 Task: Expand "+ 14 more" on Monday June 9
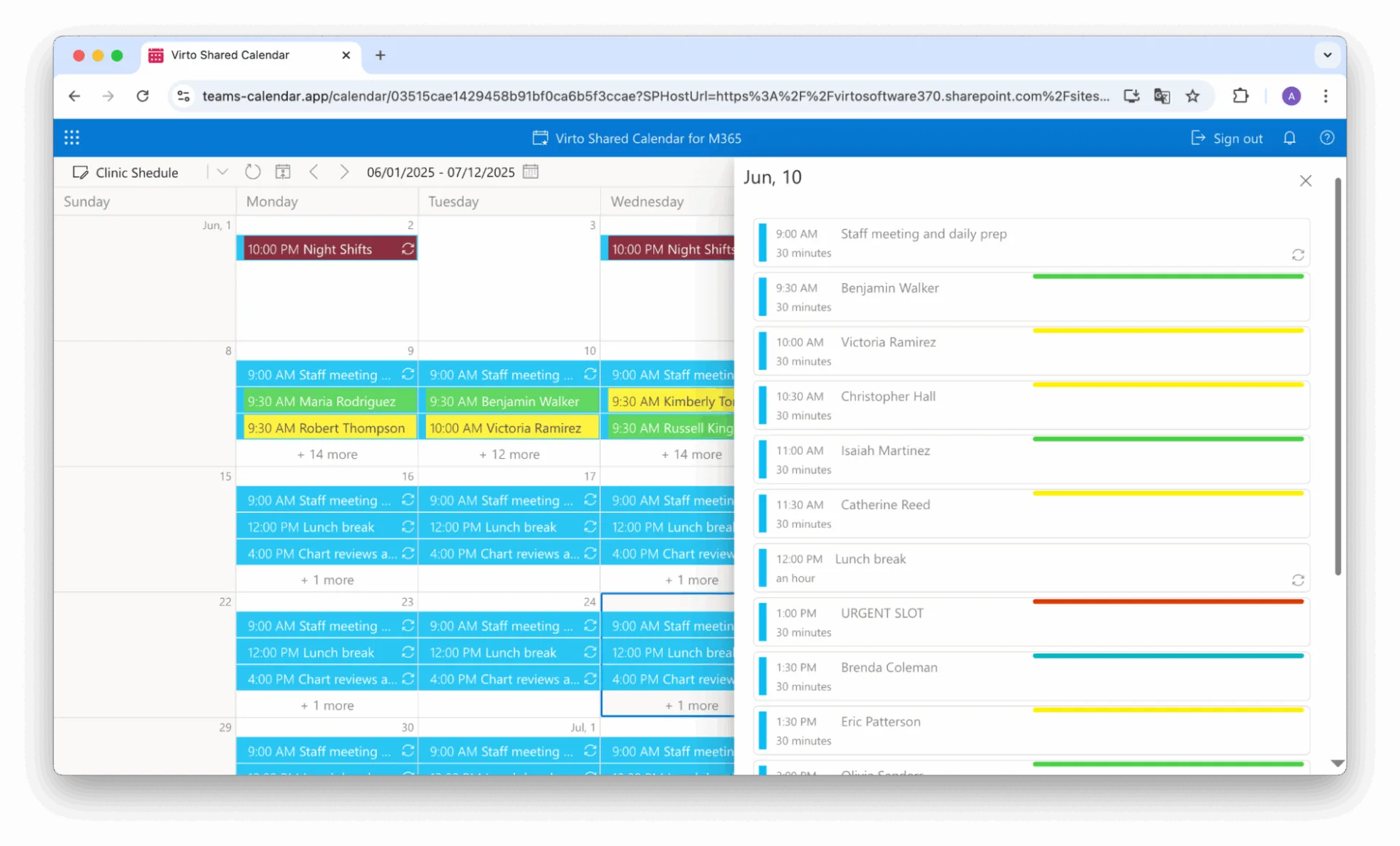coord(327,454)
